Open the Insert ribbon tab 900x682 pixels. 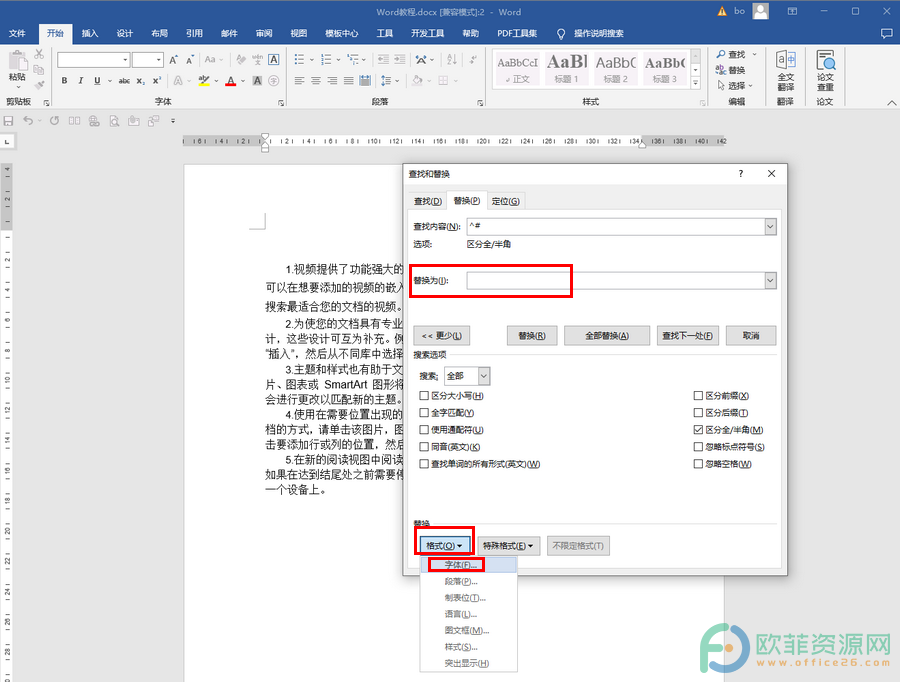click(x=90, y=33)
